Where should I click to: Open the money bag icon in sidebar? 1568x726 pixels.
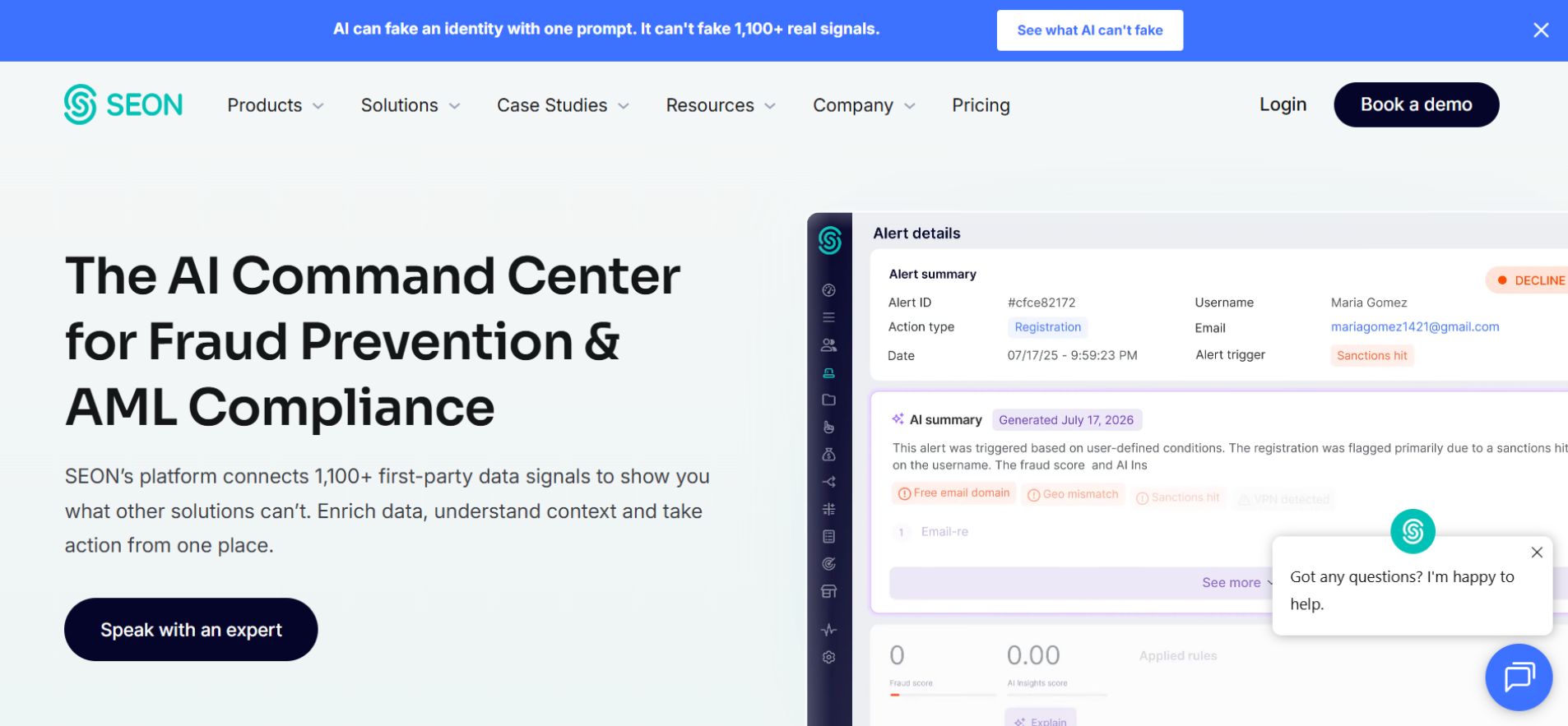point(828,454)
